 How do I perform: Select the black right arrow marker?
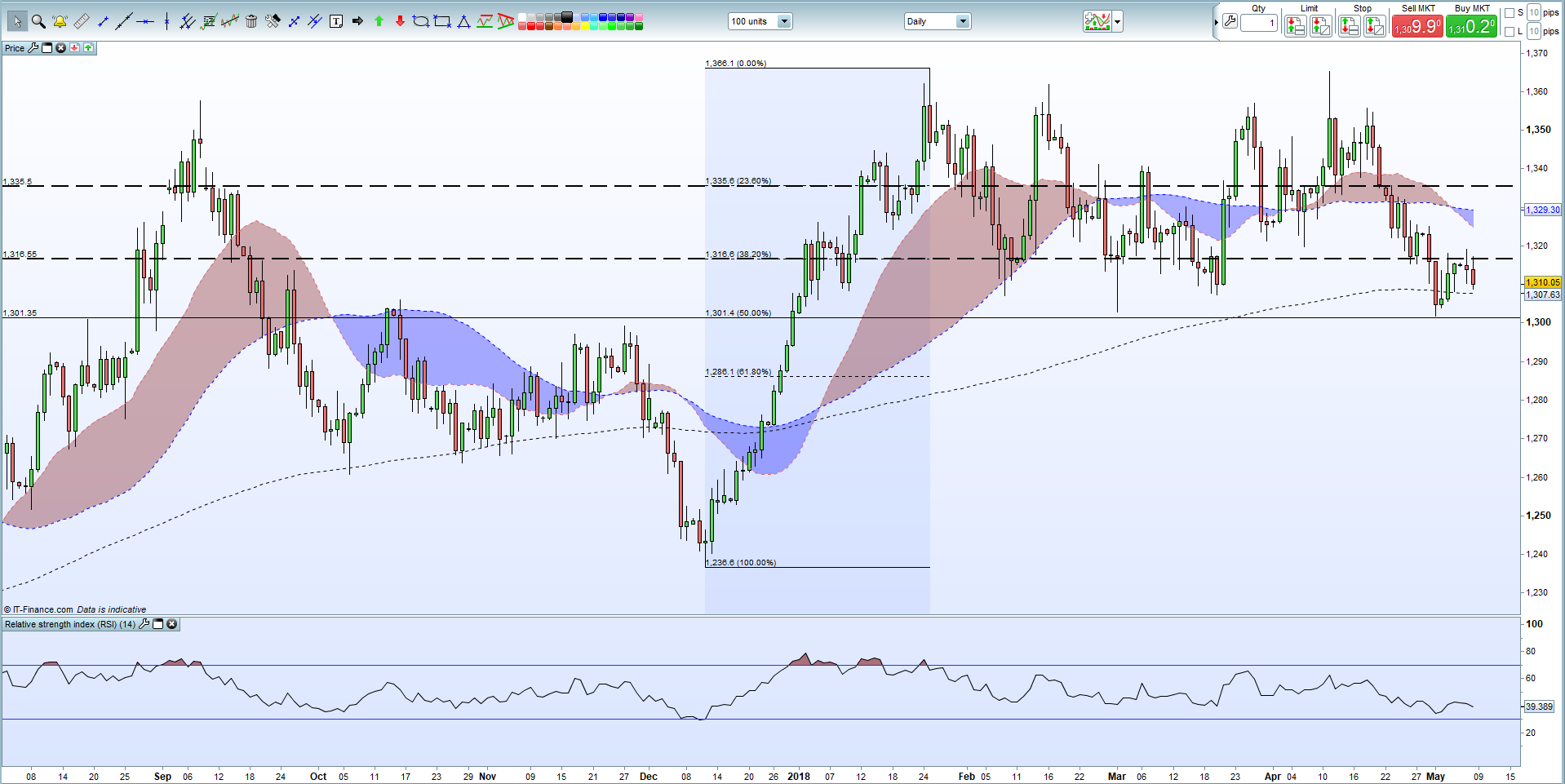pyautogui.click(x=357, y=21)
